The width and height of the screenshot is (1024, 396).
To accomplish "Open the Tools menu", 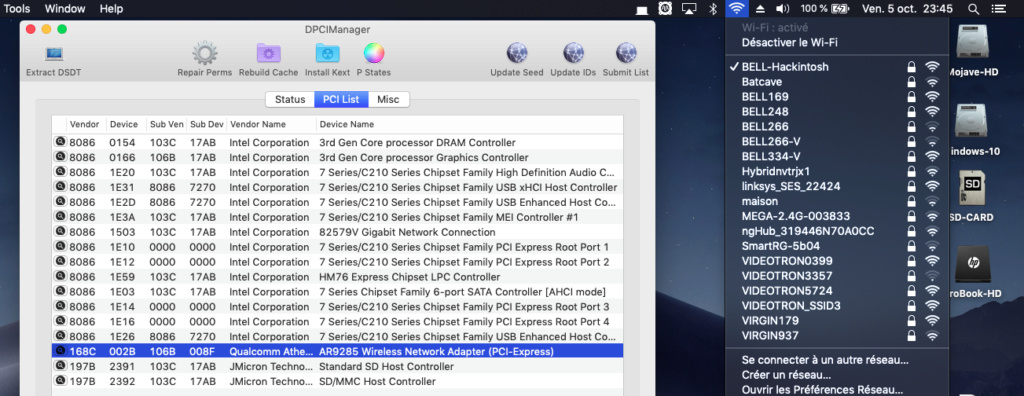I will click(x=16, y=8).
